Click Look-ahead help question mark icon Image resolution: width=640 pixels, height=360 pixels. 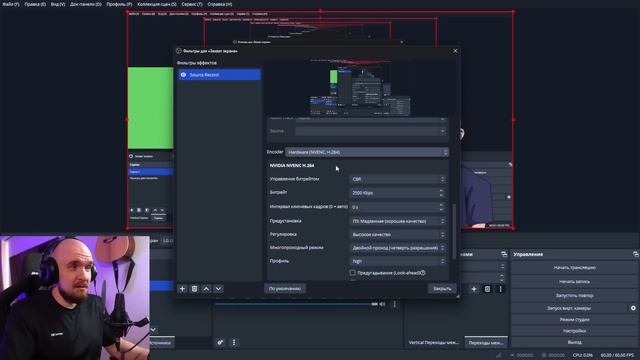[423, 272]
